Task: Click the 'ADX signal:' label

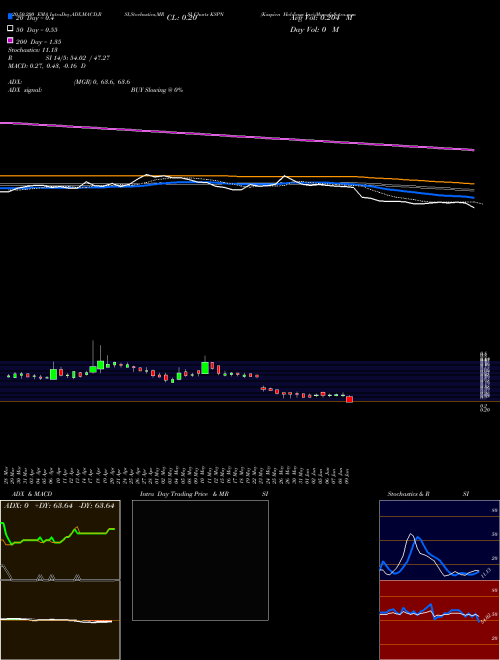Action: click(25, 90)
